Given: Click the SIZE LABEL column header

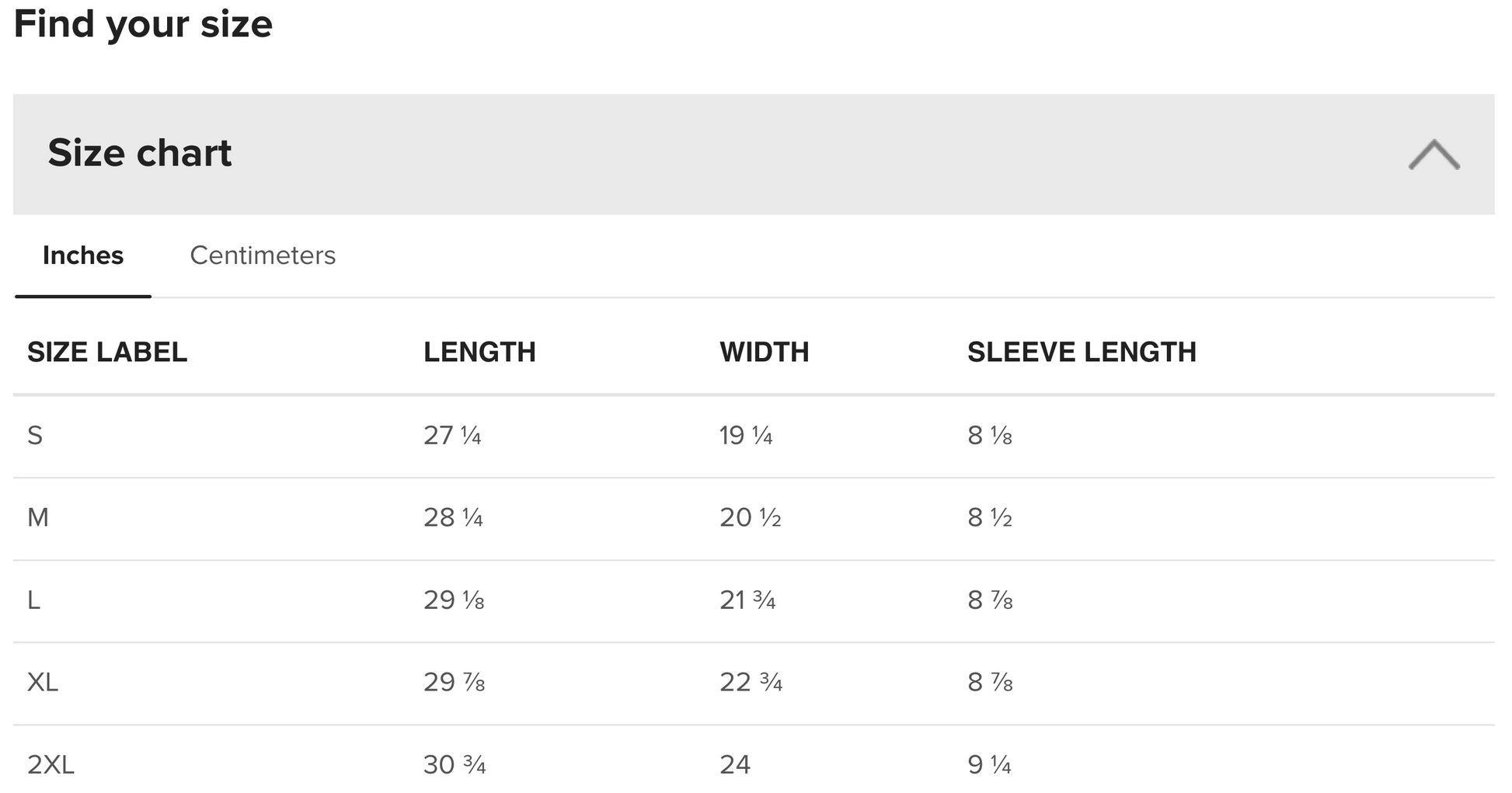Looking at the screenshot, I should pos(107,353).
